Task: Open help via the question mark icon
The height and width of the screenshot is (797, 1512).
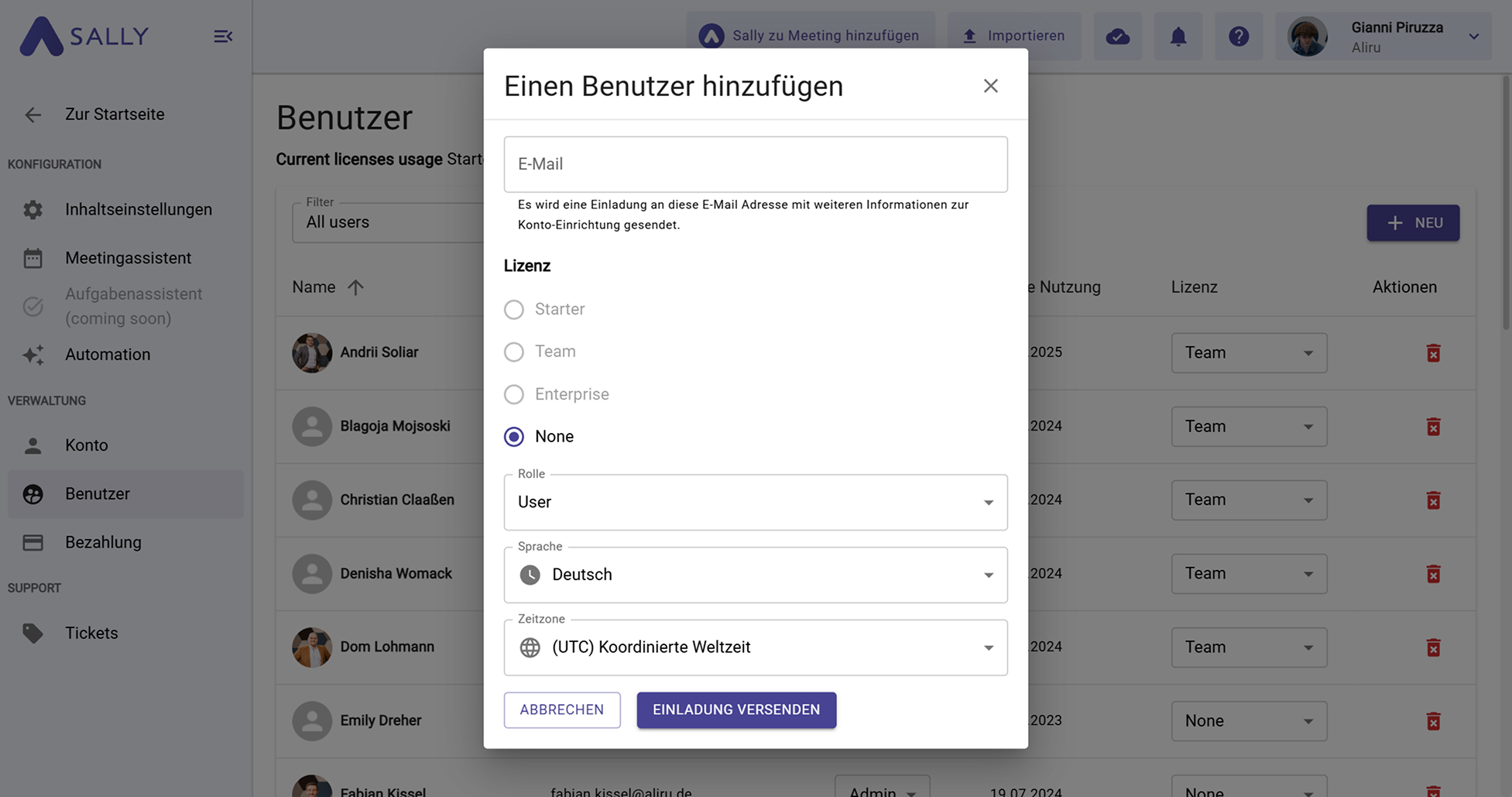Action: [x=1238, y=36]
